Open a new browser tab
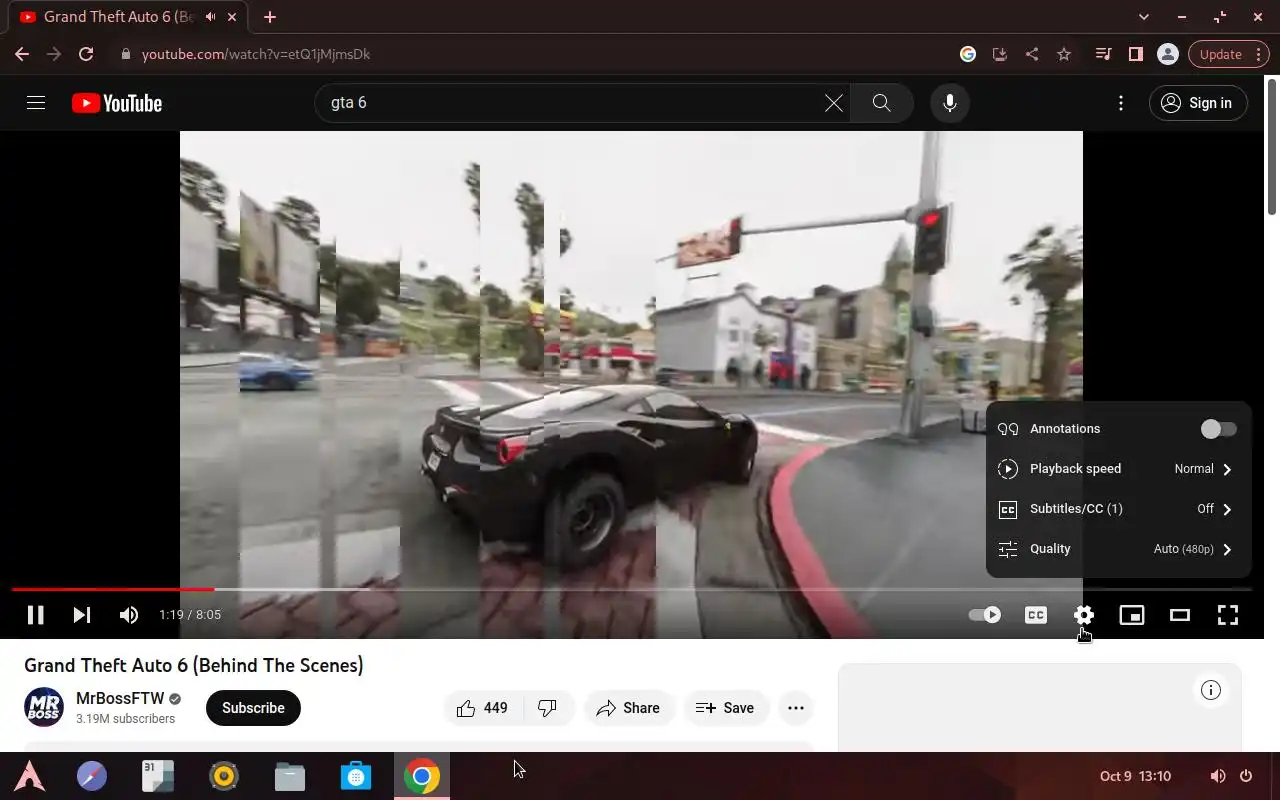1280x800 pixels. 269,17
